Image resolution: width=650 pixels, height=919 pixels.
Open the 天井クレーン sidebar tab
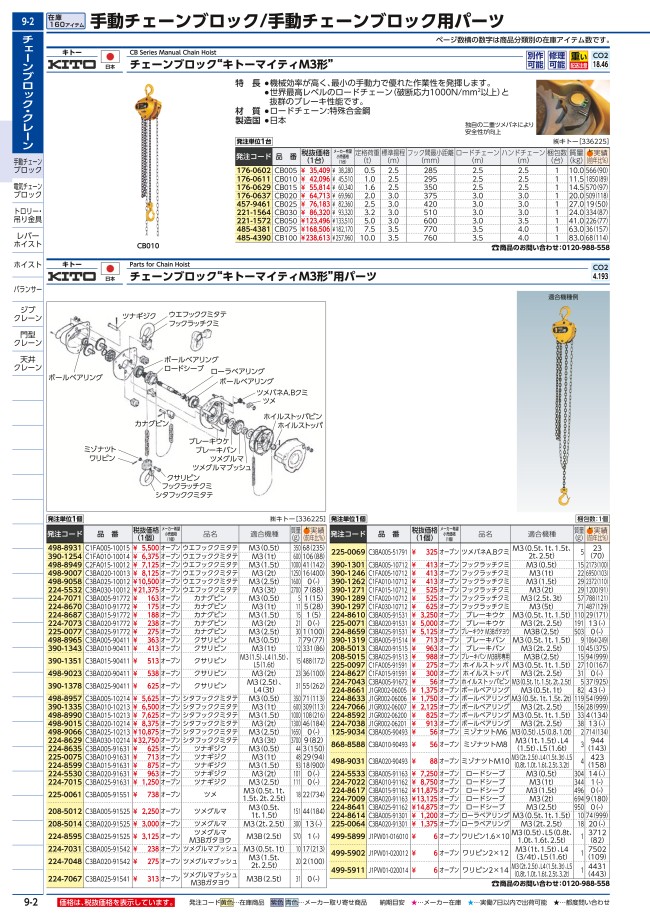coord(28,363)
